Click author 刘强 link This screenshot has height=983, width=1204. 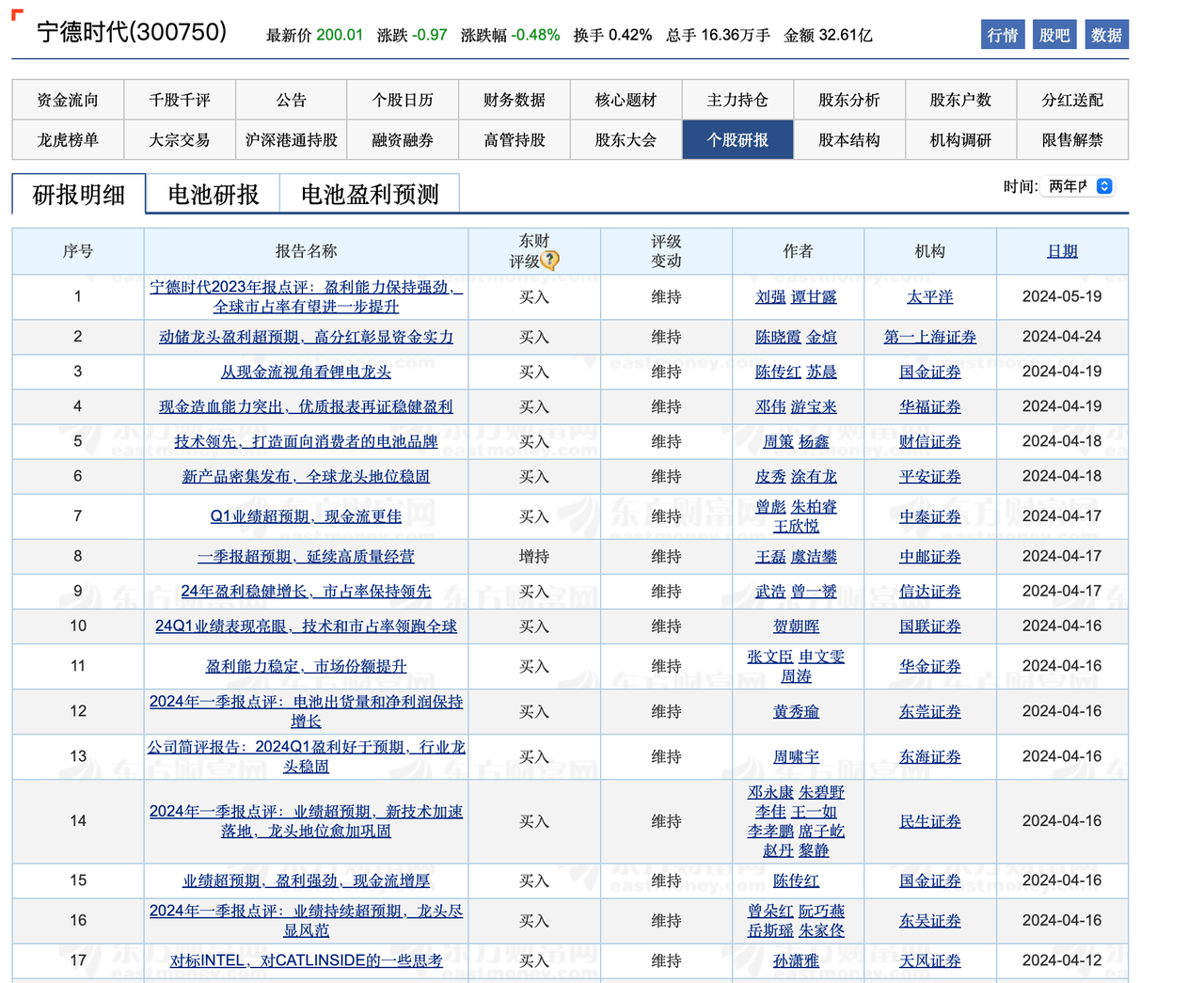pos(770,296)
